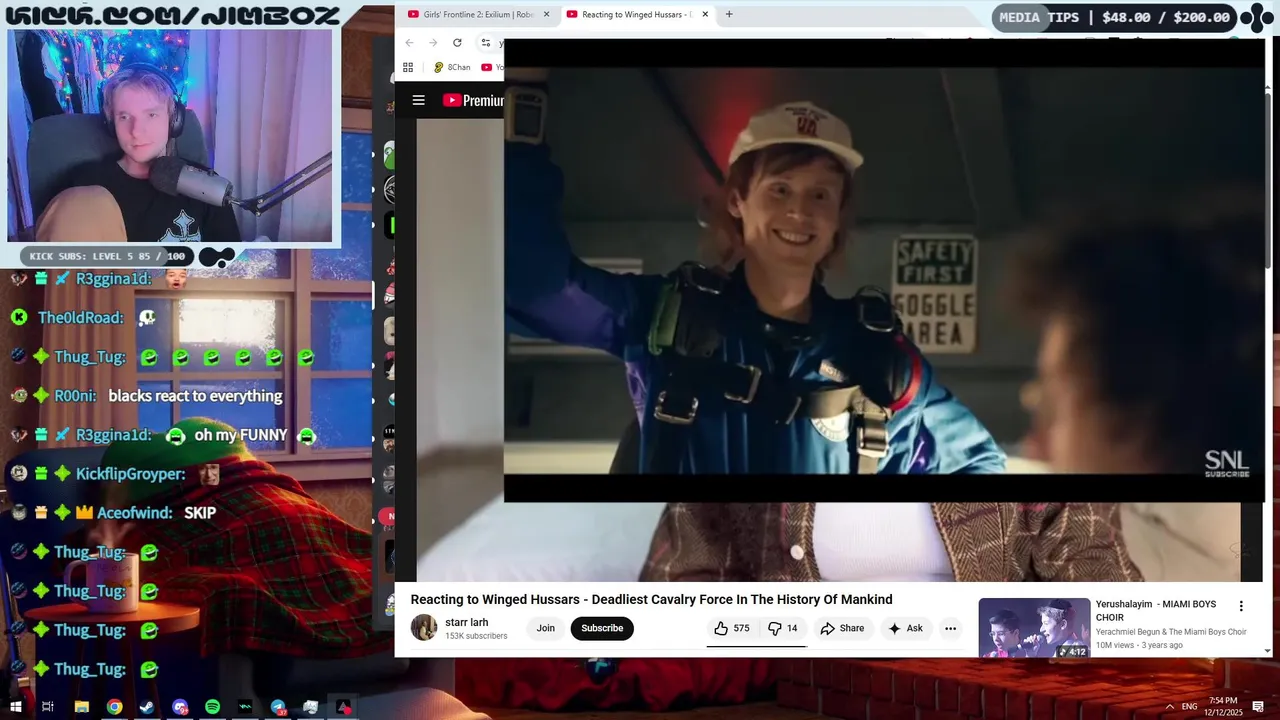Click R00ni's message blacks react to everything

195,396
